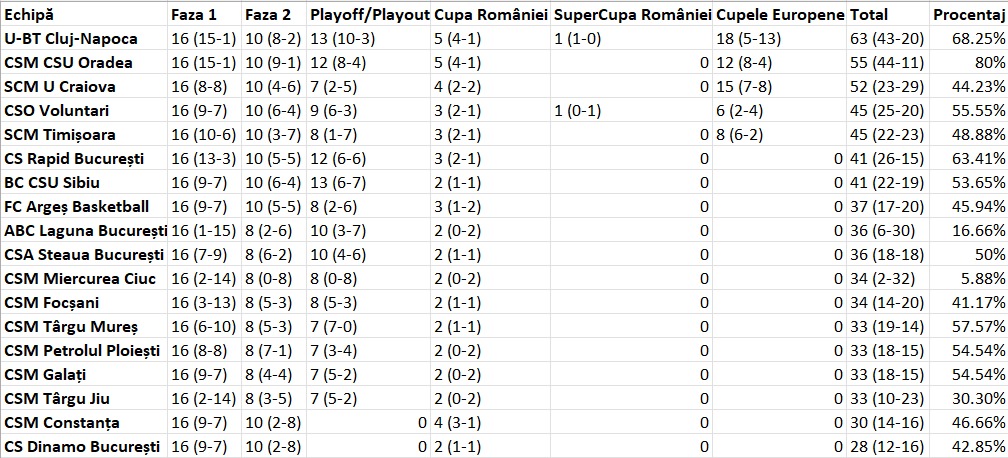Click the 63 (43-20) total cell
1008x458 pixels.
click(888, 39)
